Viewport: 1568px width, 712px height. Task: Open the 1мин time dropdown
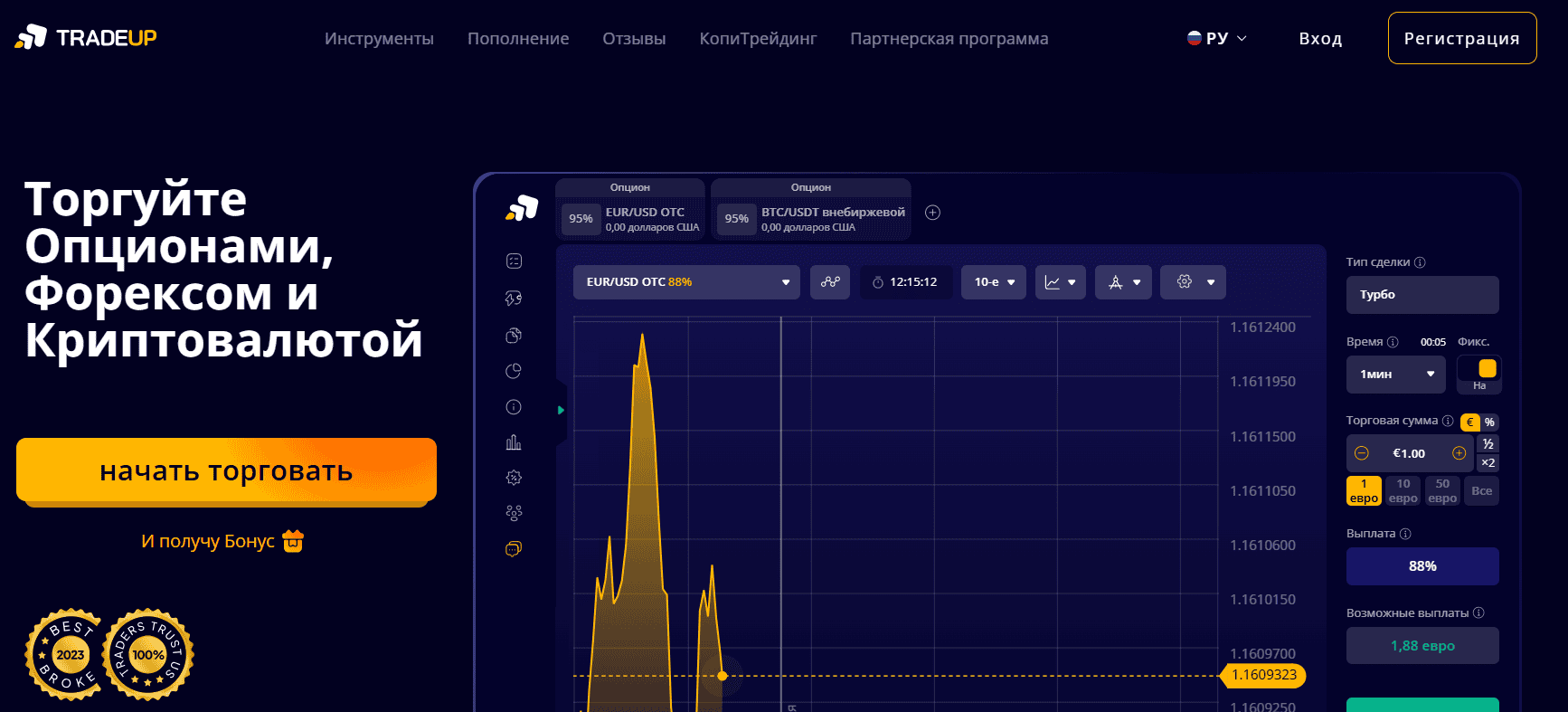tap(1395, 375)
